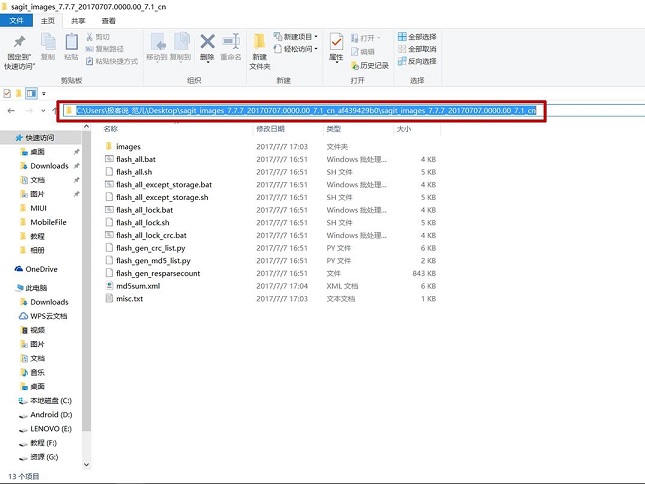Click 历史记录 in the ribbon
Image resolution: width=645 pixels, height=484 pixels.
[374, 65]
